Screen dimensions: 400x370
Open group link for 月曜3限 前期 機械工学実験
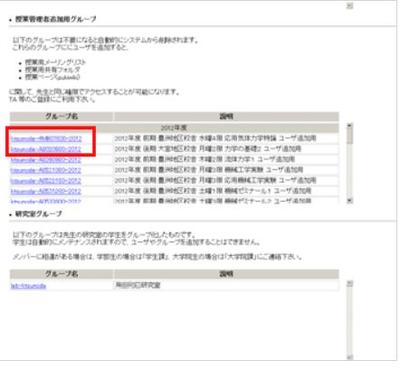pyautogui.click(x=46, y=170)
